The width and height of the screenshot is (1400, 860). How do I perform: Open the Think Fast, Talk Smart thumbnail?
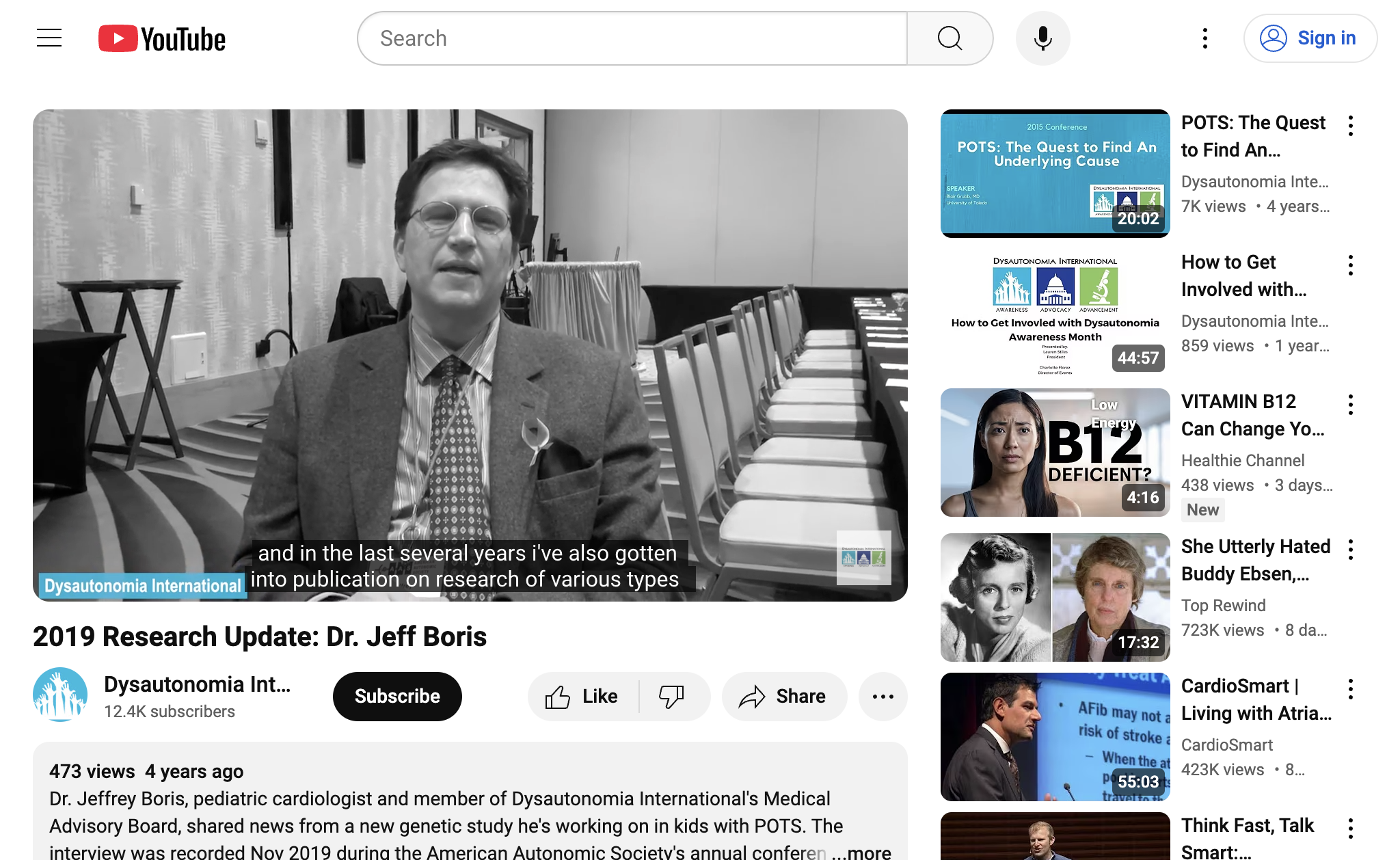click(1055, 836)
